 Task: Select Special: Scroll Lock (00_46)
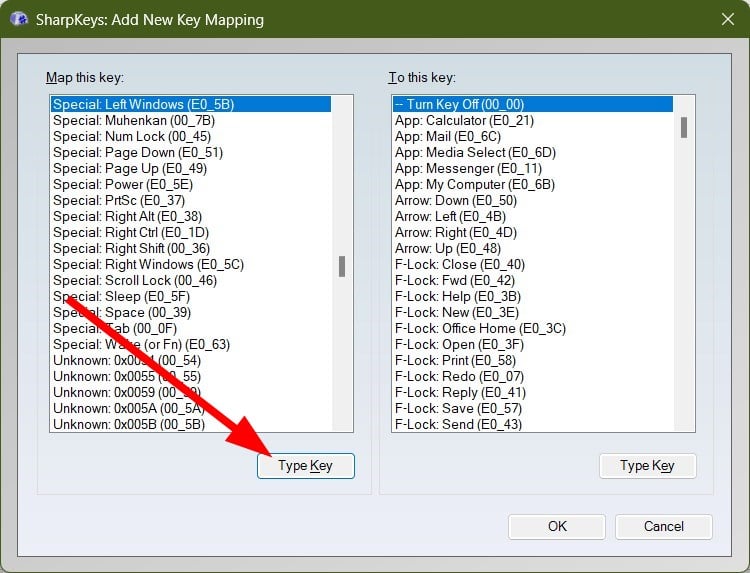[191, 281]
